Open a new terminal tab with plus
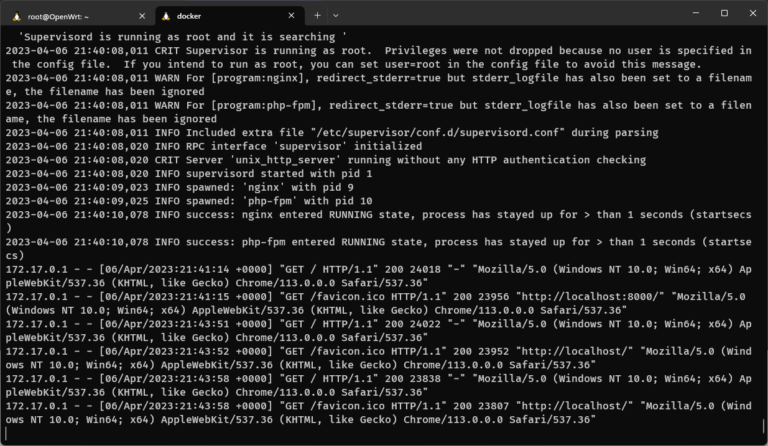The height and width of the screenshot is (446, 768). tap(317, 16)
